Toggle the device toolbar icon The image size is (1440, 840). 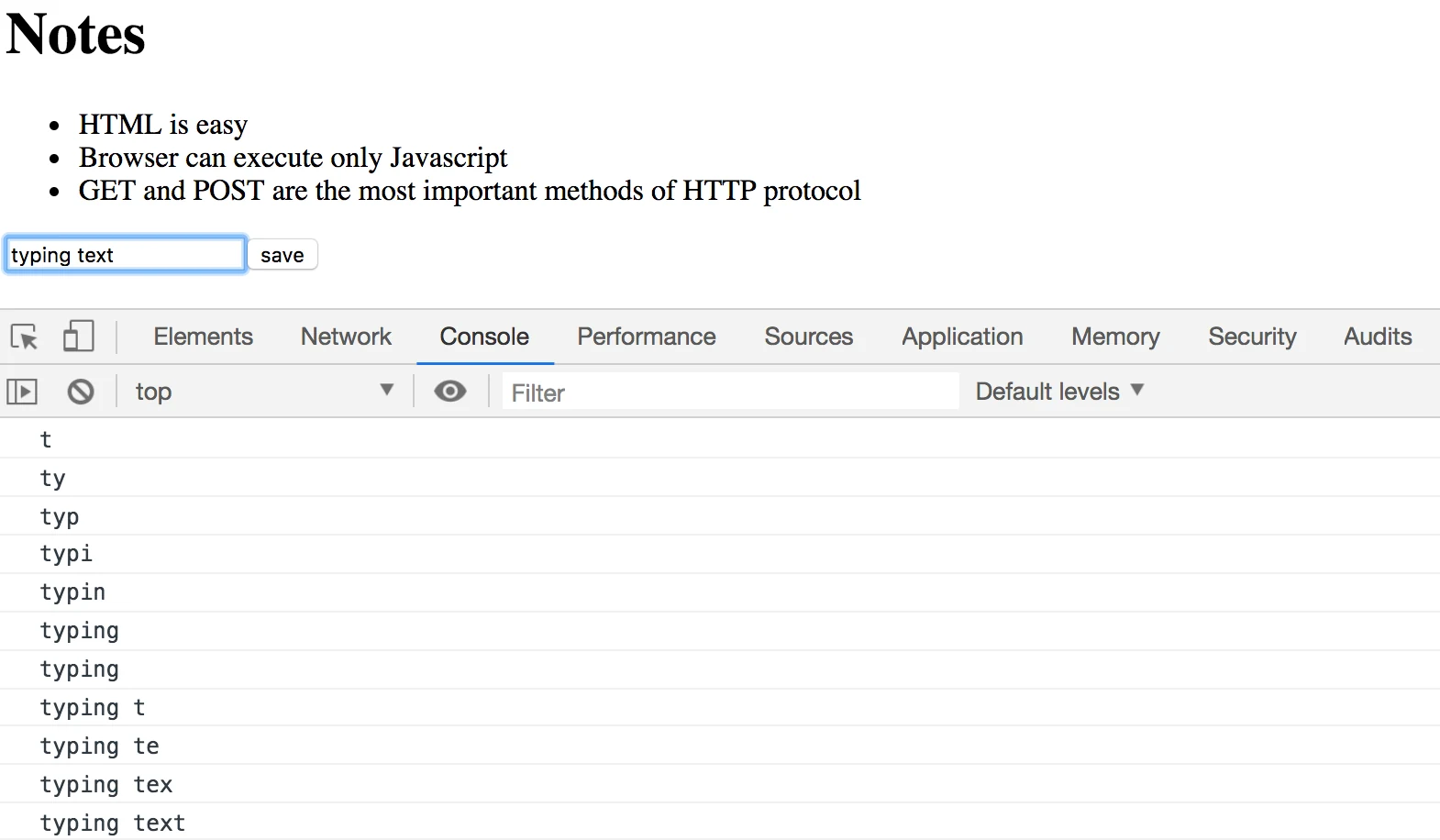pos(78,336)
